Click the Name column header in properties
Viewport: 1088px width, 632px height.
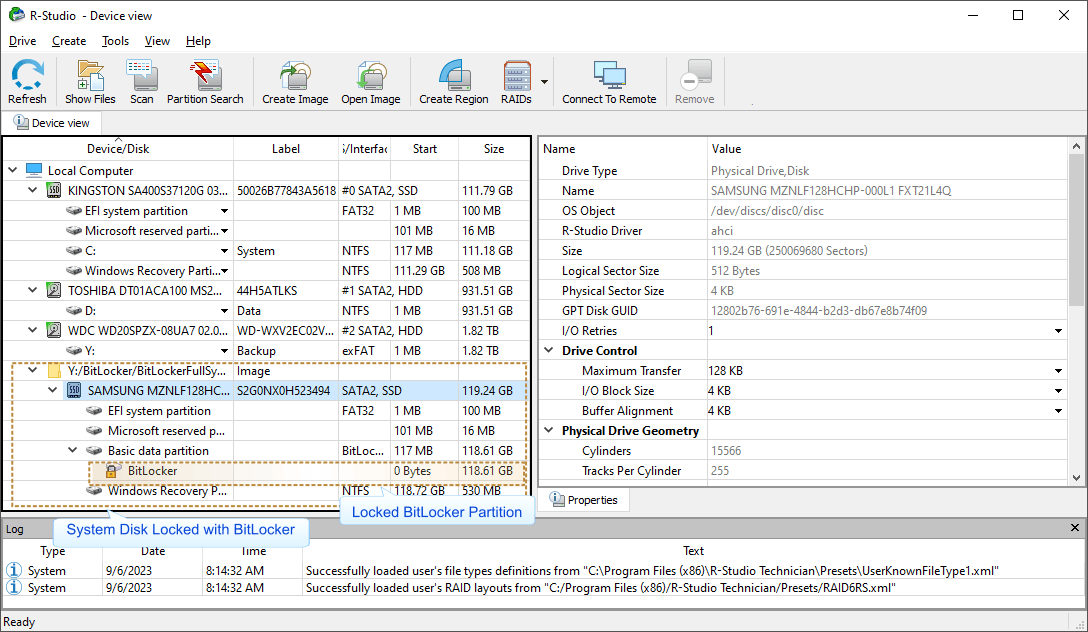623,148
